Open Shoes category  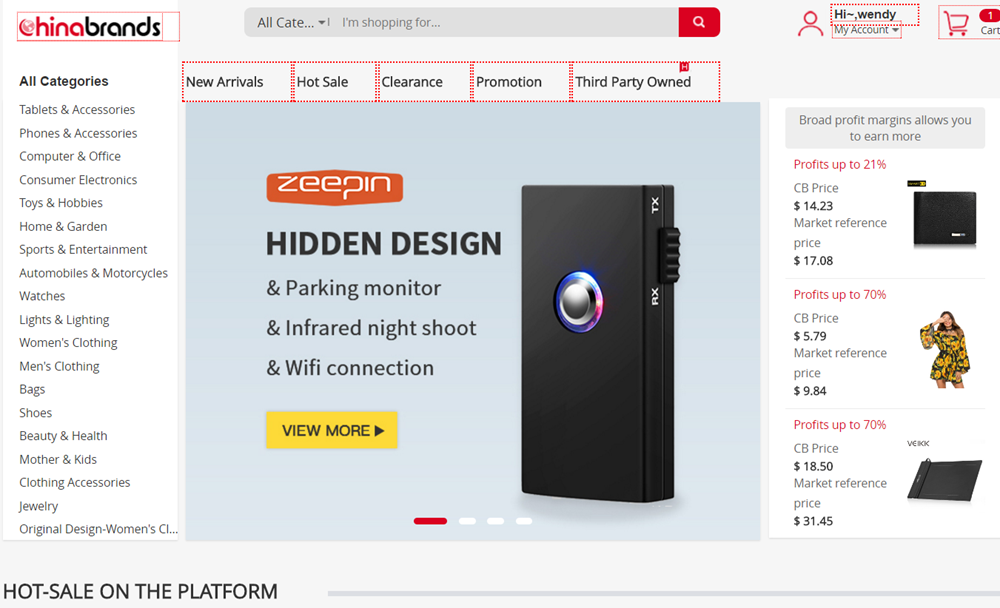[x=36, y=412]
